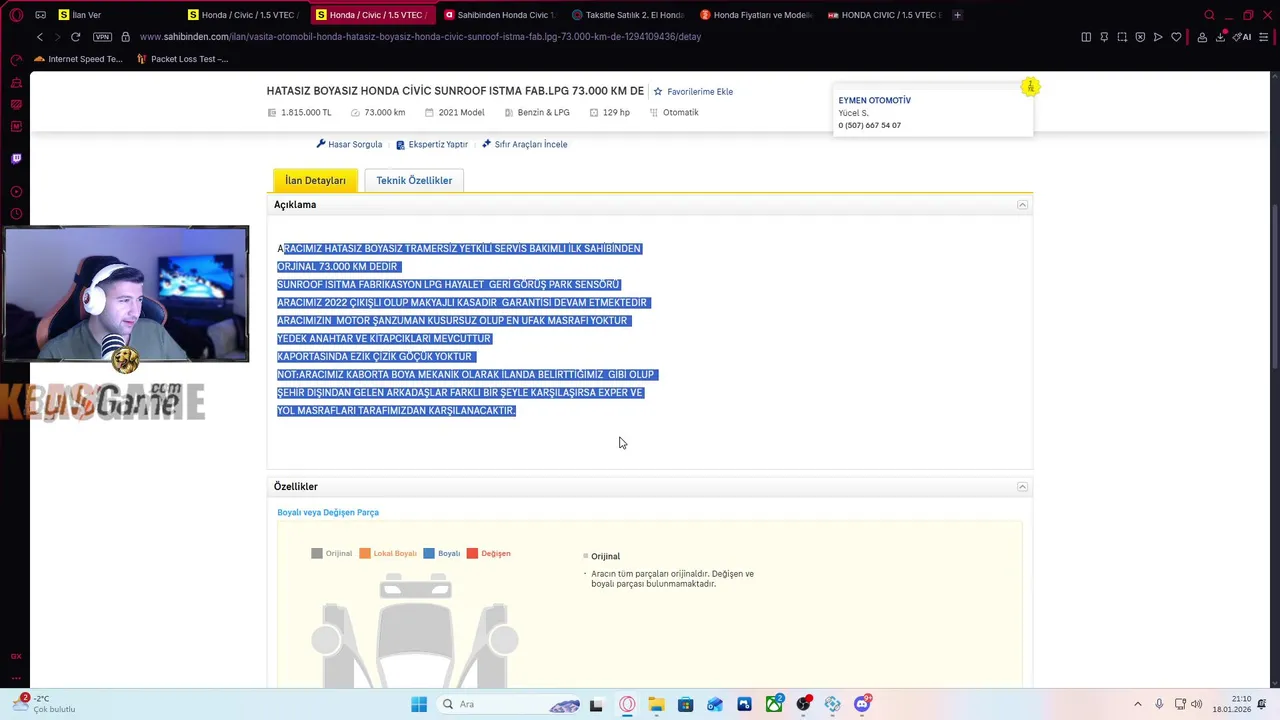This screenshot has height=720, width=1280.
Task: Click the red Değişen legend swatch
Action: pyautogui.click(x=473, y=553)
